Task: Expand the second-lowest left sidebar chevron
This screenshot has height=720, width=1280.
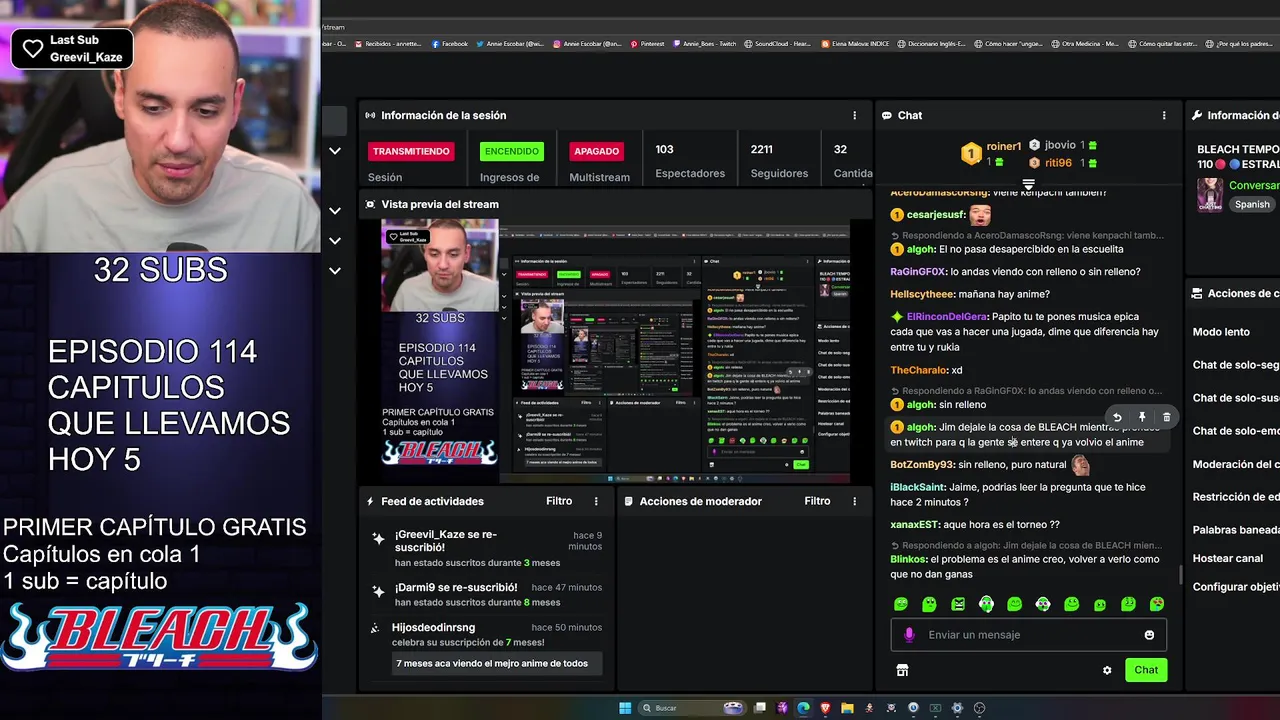Action: (x=335, y=241)
